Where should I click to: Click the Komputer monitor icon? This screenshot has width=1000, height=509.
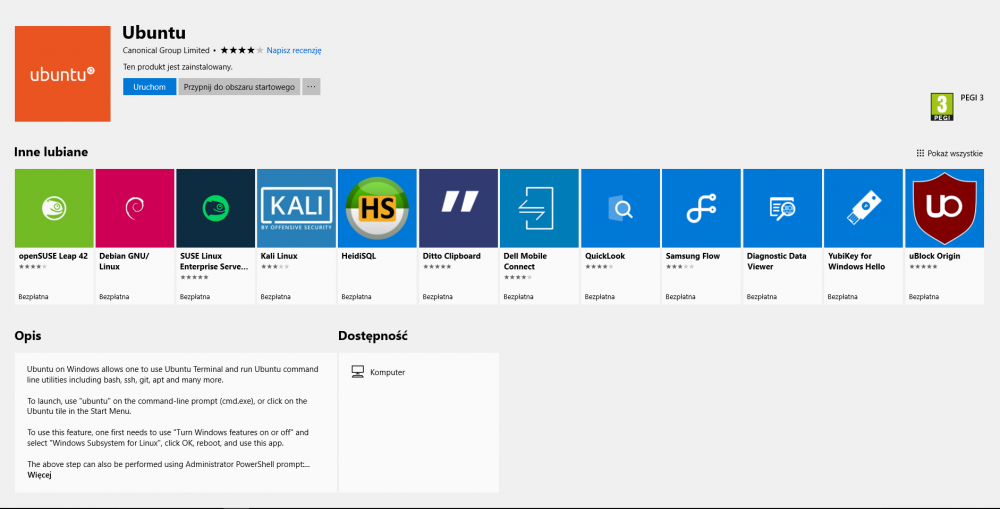[x=358, y=372]
